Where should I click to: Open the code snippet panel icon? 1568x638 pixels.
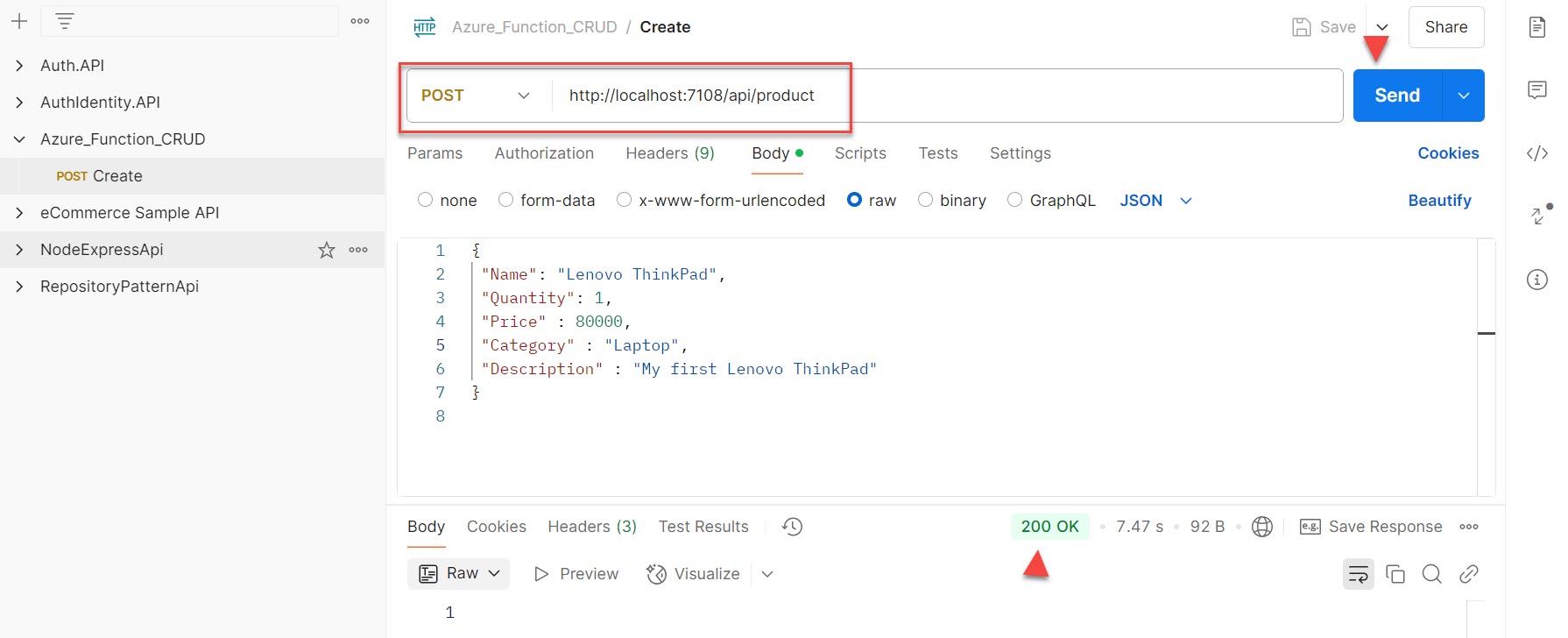coord(1537,153)
